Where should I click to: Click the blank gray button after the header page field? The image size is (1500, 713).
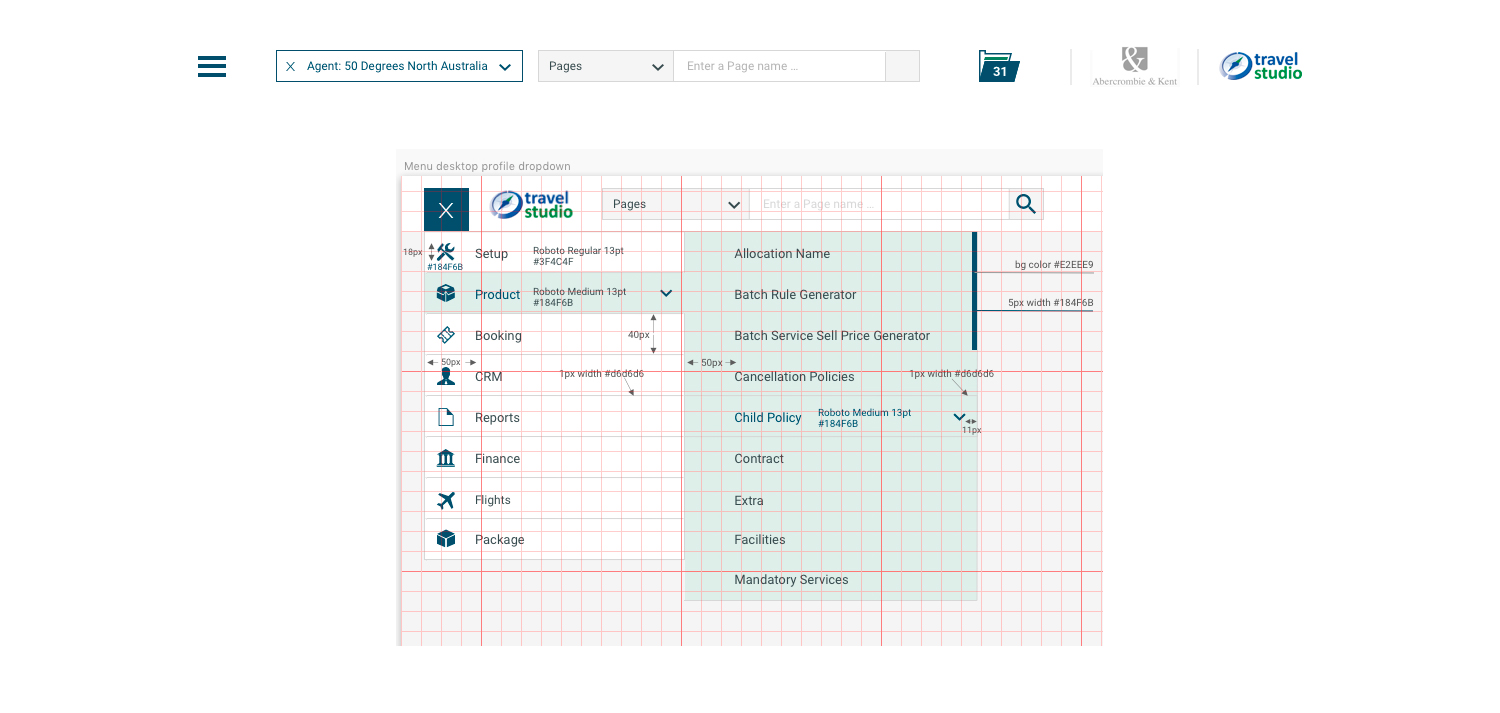902,66
